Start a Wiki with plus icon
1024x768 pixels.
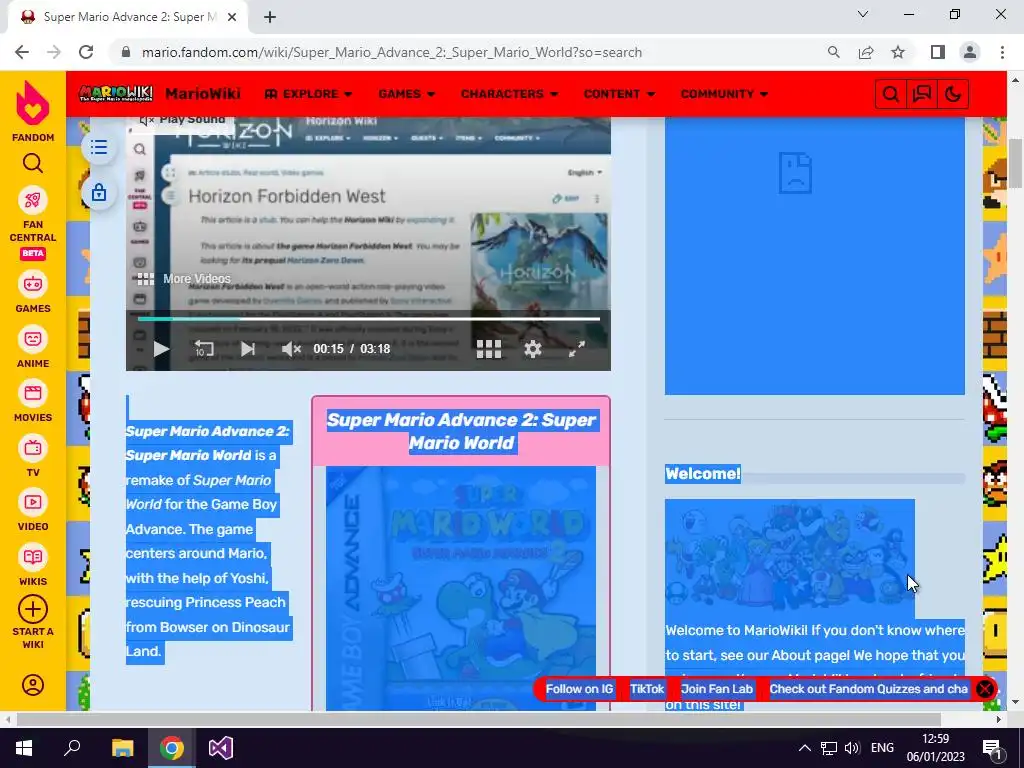pyautogui.click(x=33, y=622)
